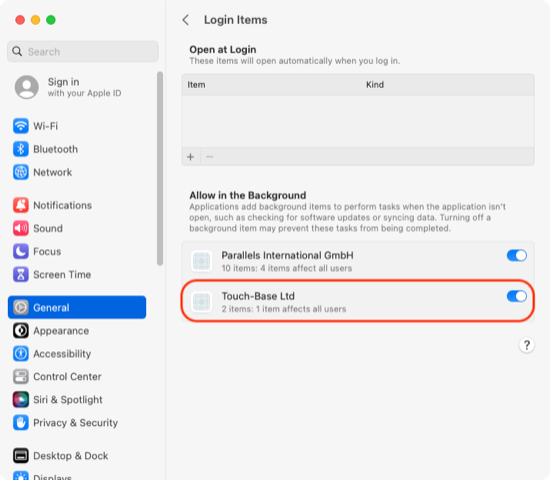
Task: Open Control Center settings label
Action: (67, 376)
